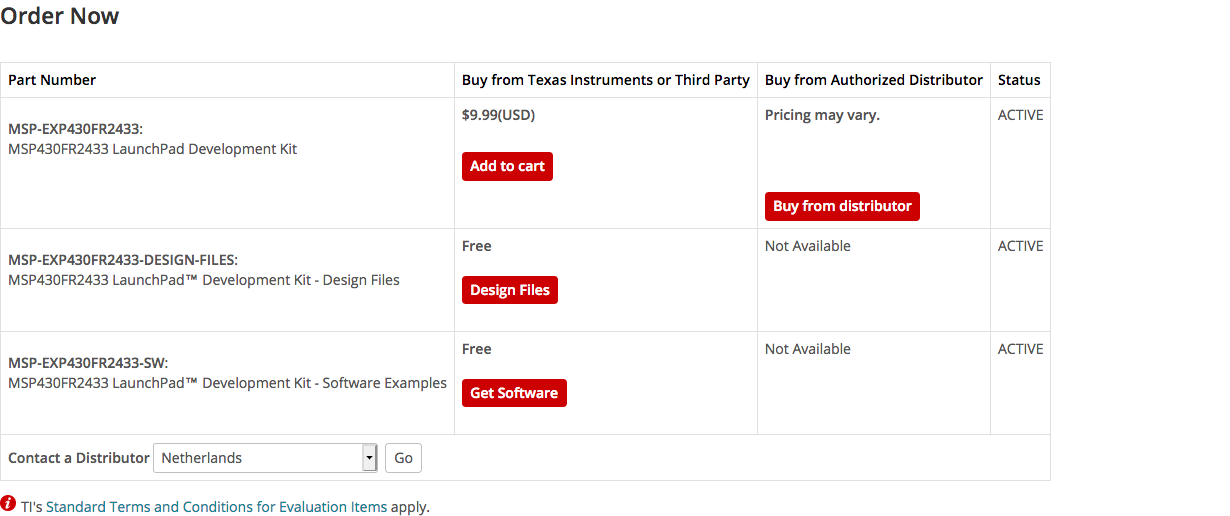
Task: Click the $9.99(USD) price text
Action: (498, 115)
